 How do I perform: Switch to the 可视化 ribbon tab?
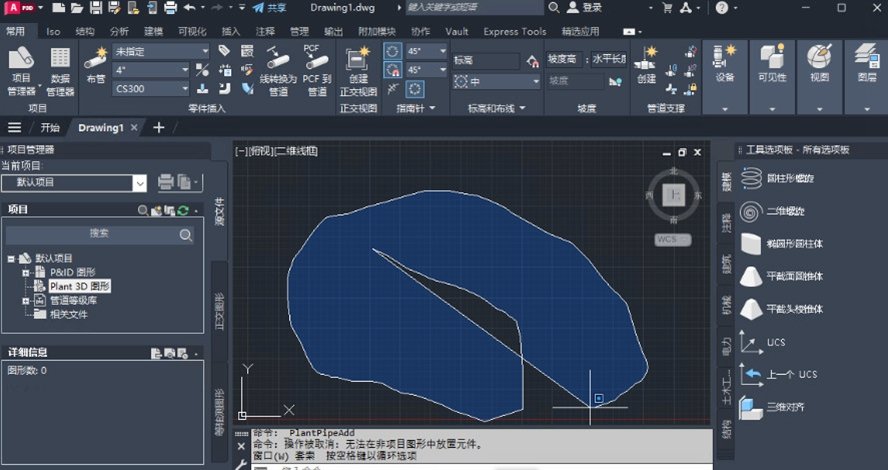(192, 31)
